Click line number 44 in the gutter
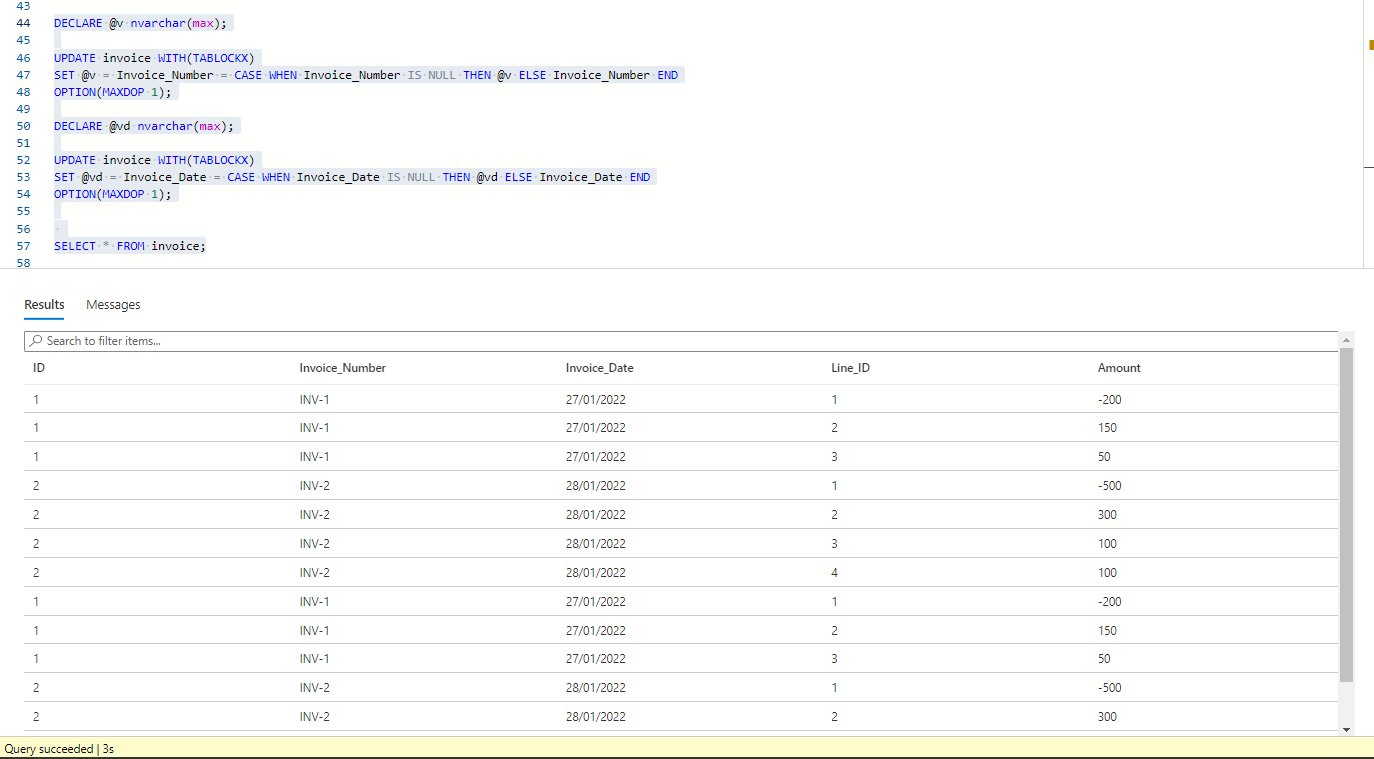 tap(24, 23)
